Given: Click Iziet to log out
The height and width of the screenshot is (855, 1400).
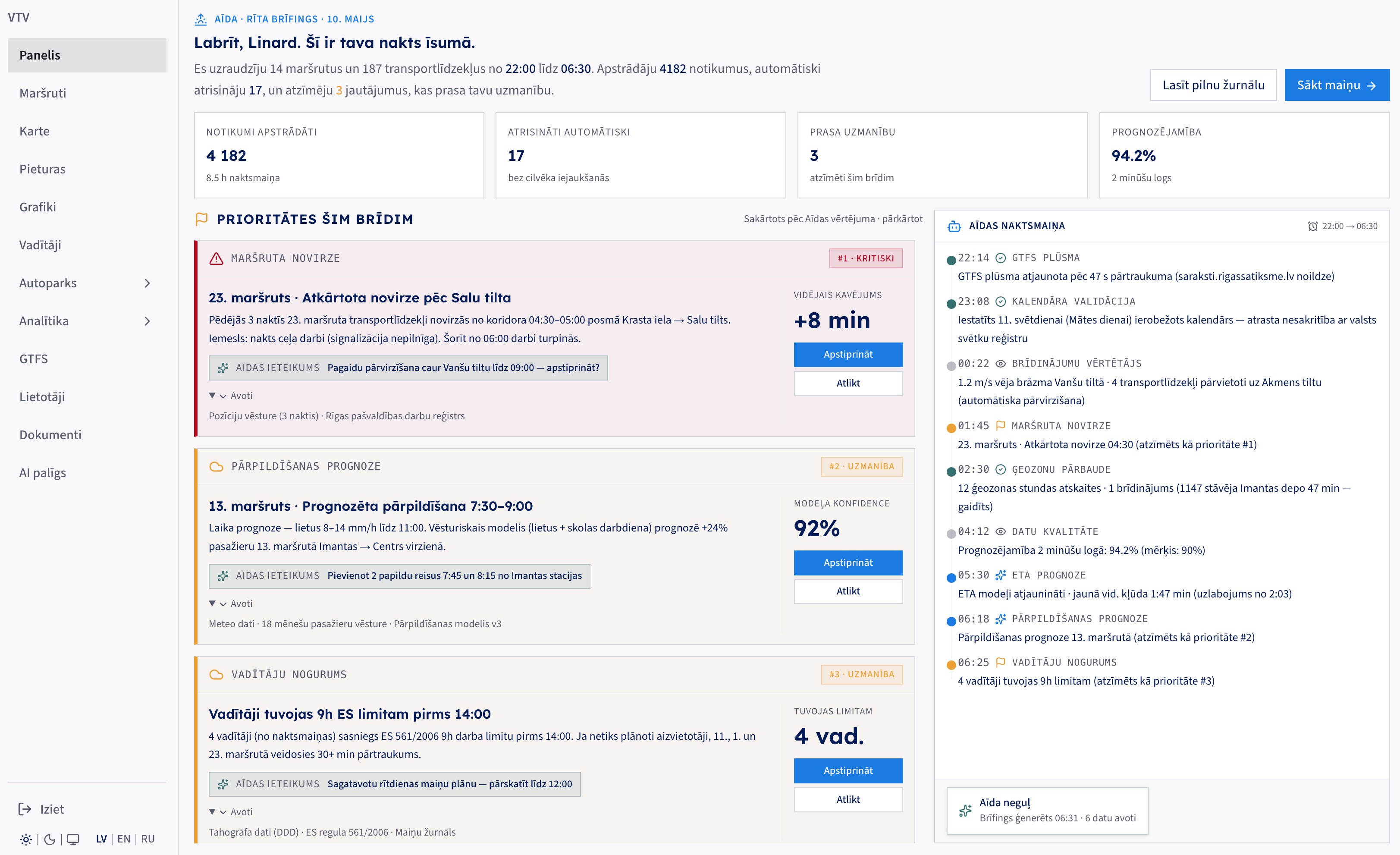Looking at the screenshot, I should pyautogui.click(x=41, y=809).
